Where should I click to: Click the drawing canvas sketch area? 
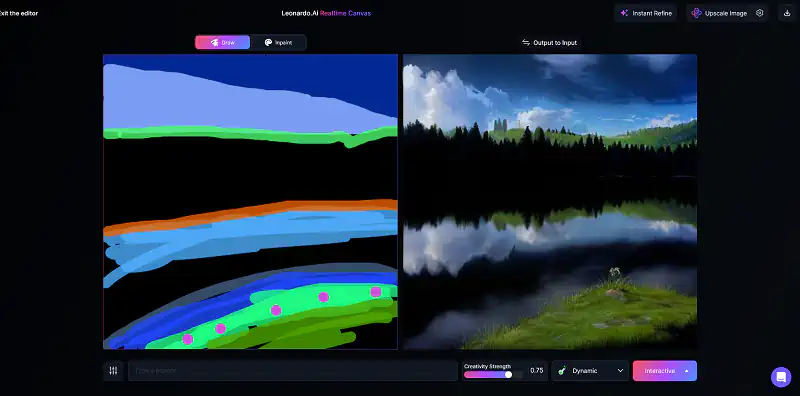[250, 202]
